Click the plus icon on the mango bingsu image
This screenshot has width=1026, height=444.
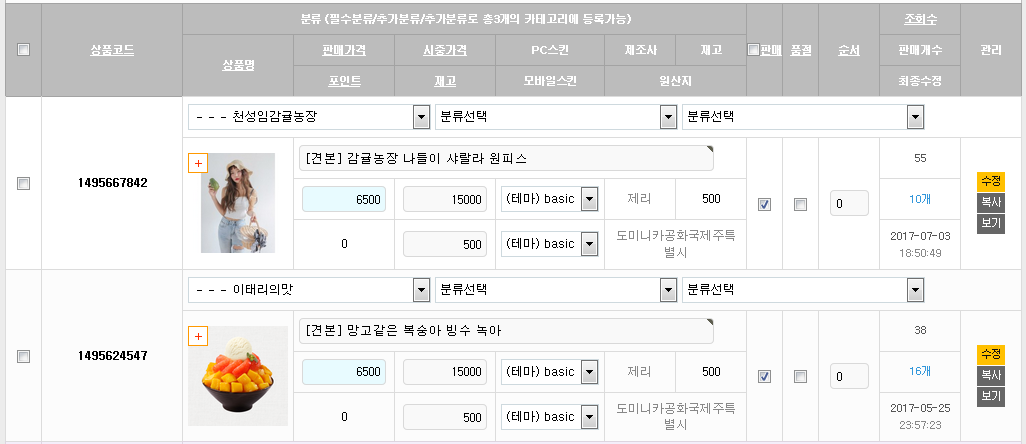point(197,336)
